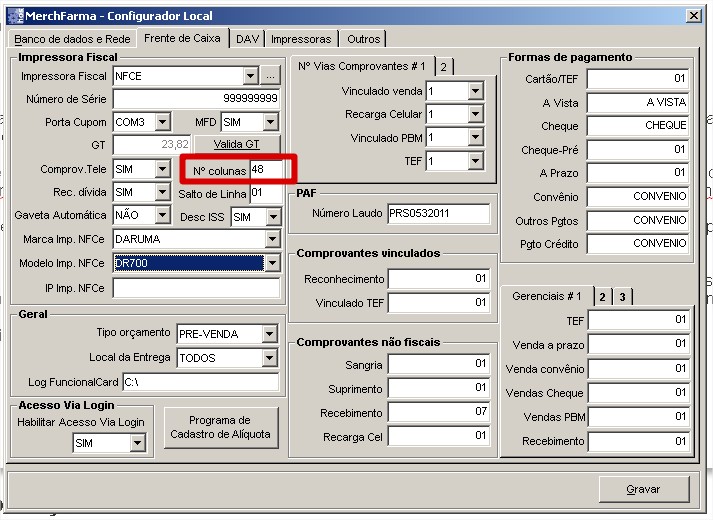Select tab 2 of Nº Vias Comprovantes
The image size is (713, 520).
(x=443, y=67)
